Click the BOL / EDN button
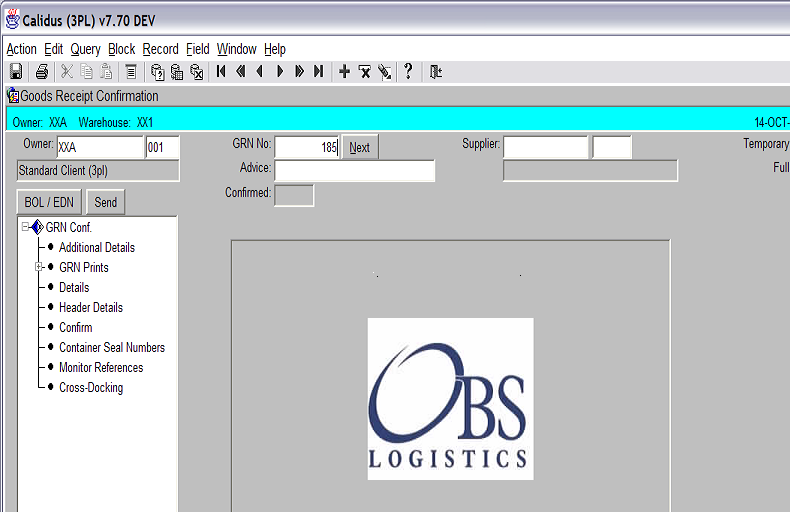Image resolution: width=790 pixels, height=512 pixels. (49, 202)
